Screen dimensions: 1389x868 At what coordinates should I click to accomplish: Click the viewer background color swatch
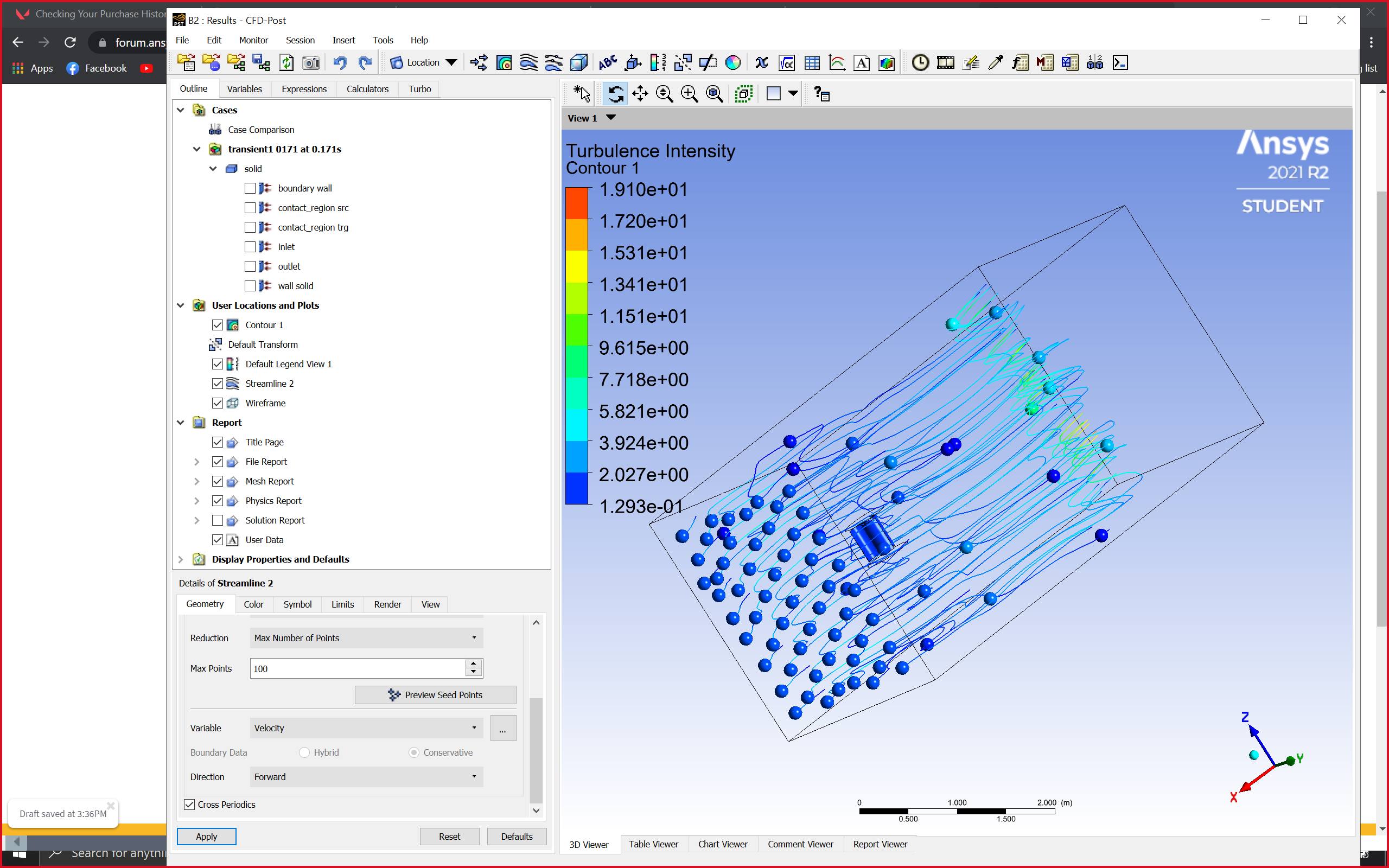773,93
